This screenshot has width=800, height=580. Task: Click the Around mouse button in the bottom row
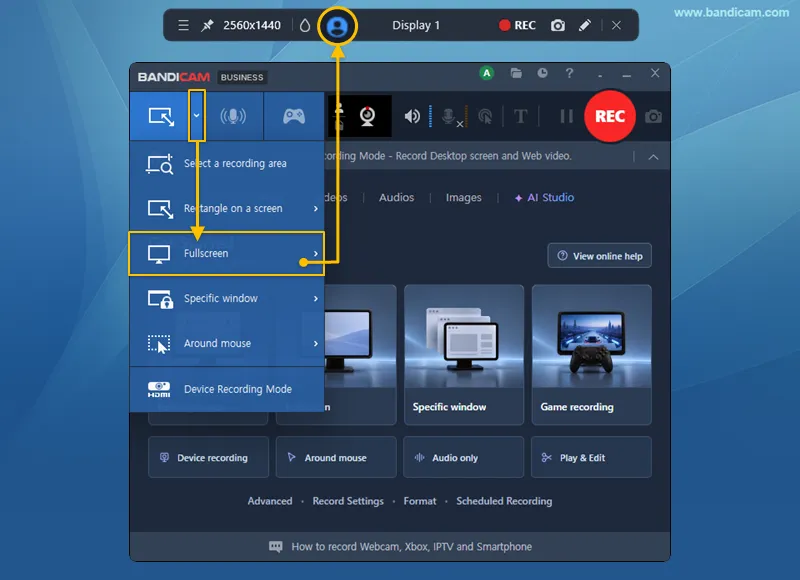[x=336, y=458]
